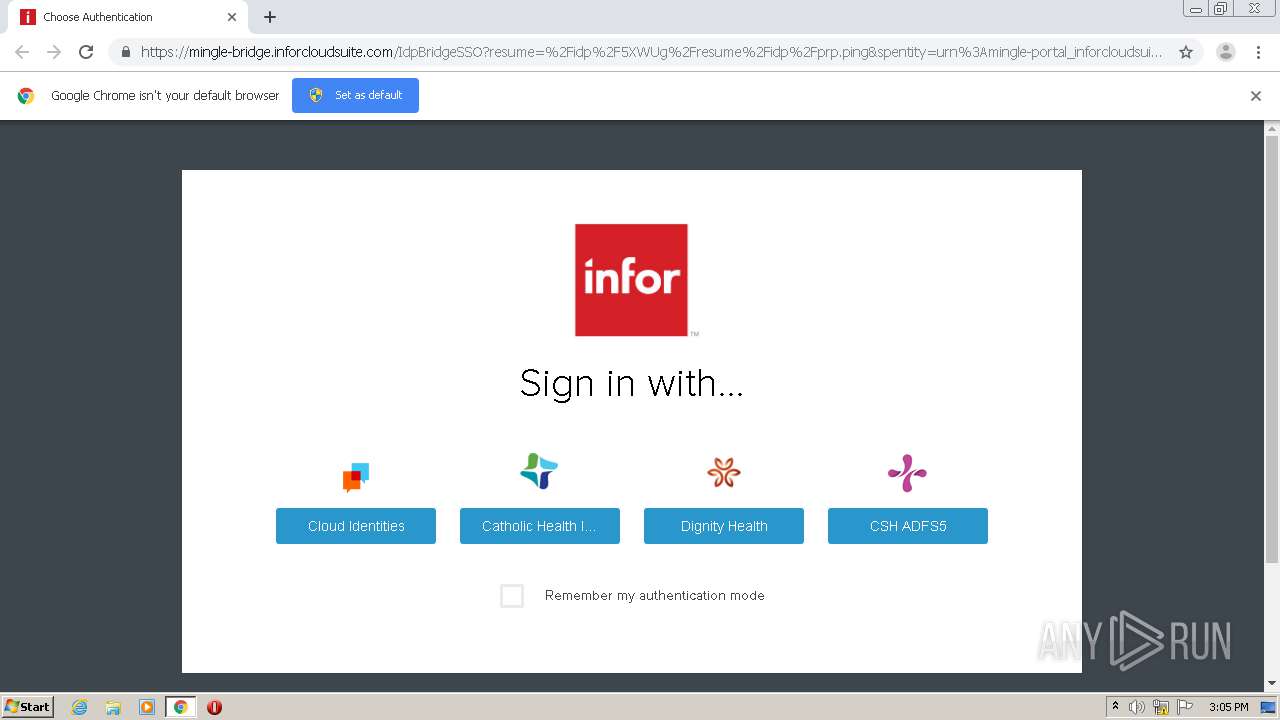Click the Sign in with... heading
The height and width of the screenshot is (720, 1280).
[631, 383]
